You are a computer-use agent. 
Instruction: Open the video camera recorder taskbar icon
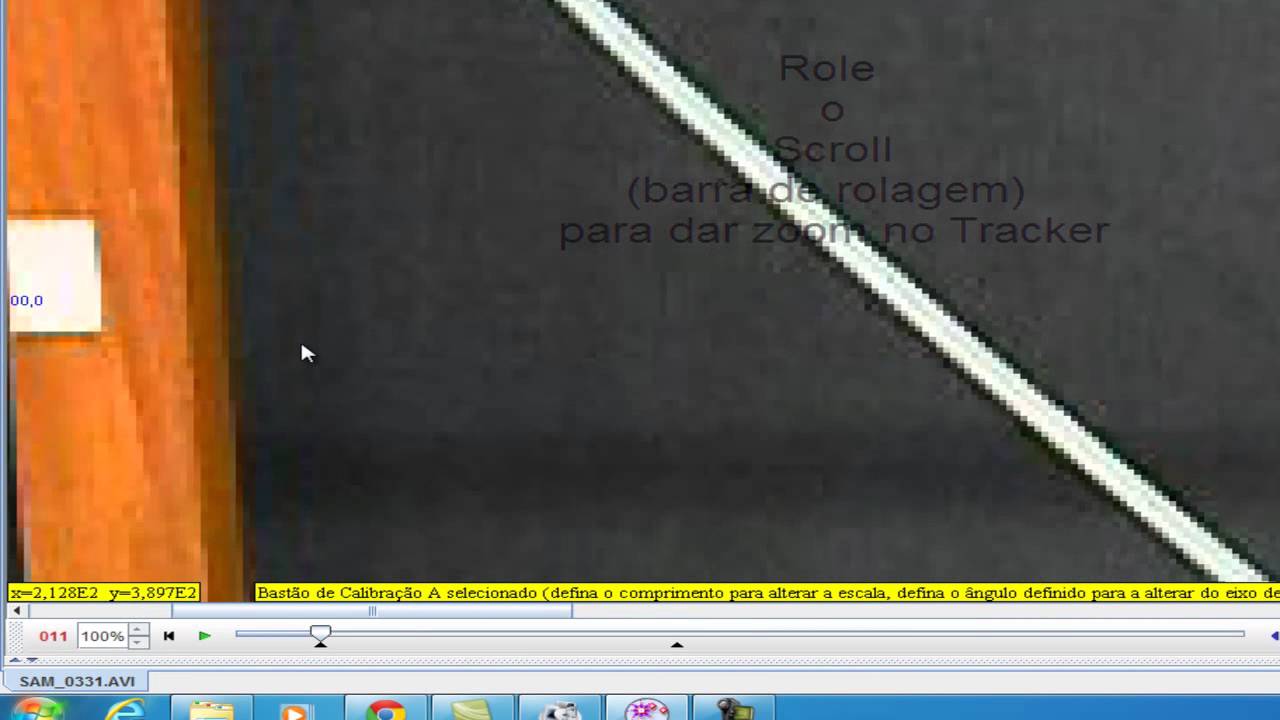(735, 710)
